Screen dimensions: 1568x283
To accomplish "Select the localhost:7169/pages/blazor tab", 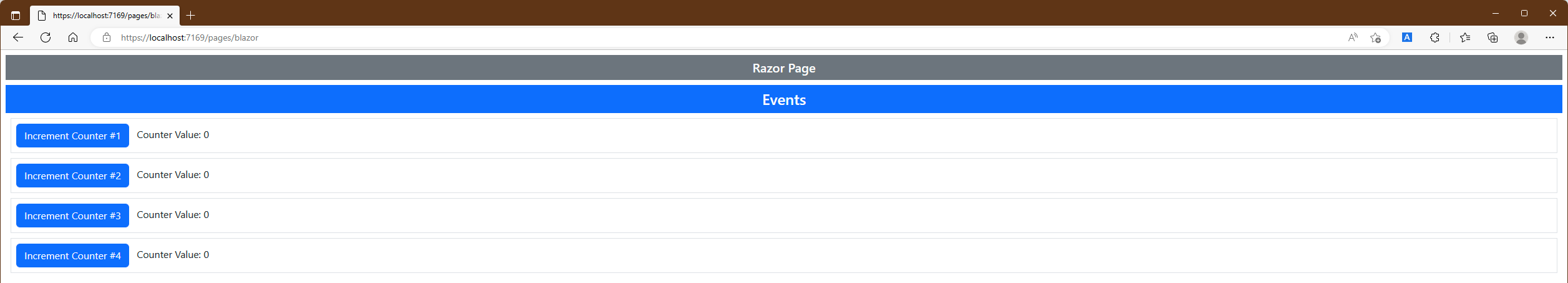I will 105,16.
